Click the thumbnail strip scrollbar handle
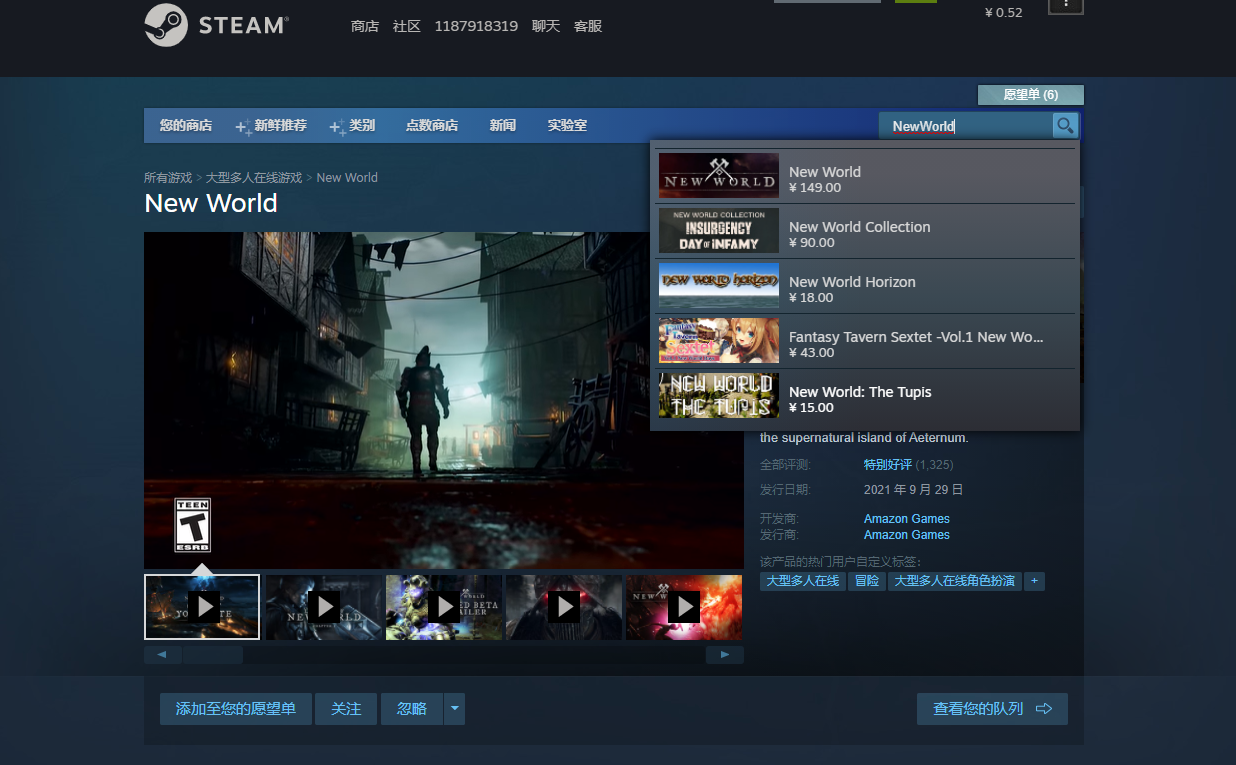Image resolution: width=1236 pixels, height=765 pixels. pyautogui.click(x=212, y=655)
